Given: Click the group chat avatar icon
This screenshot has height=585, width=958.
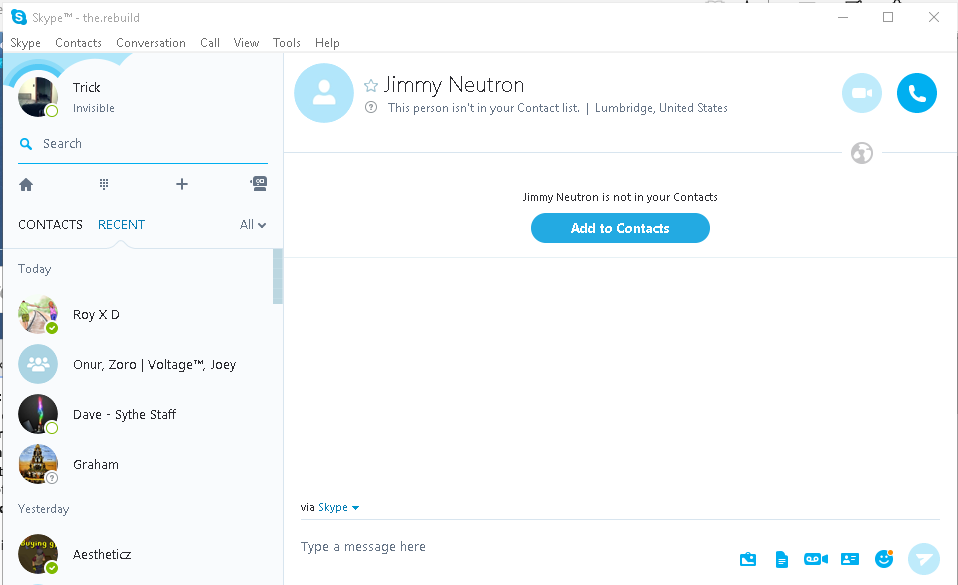Looking at the screenshot, I should pos(38,364).
